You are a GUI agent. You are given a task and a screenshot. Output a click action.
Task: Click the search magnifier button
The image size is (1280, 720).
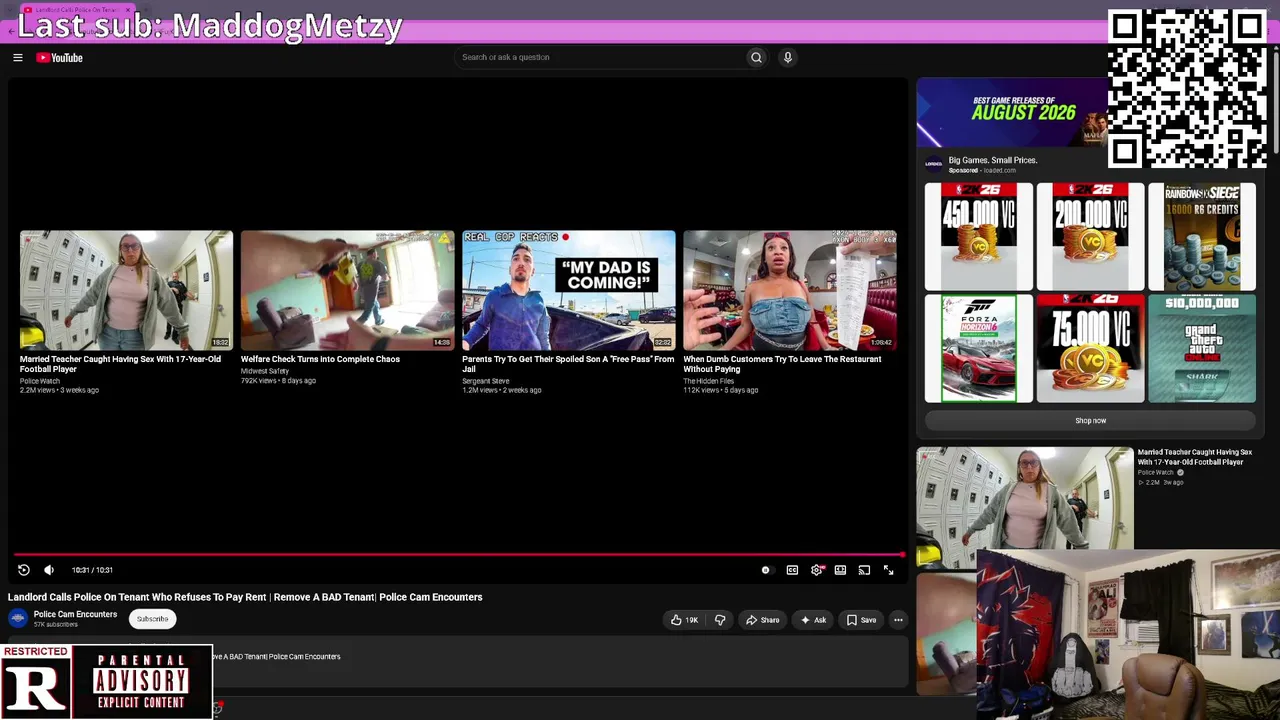756,58
